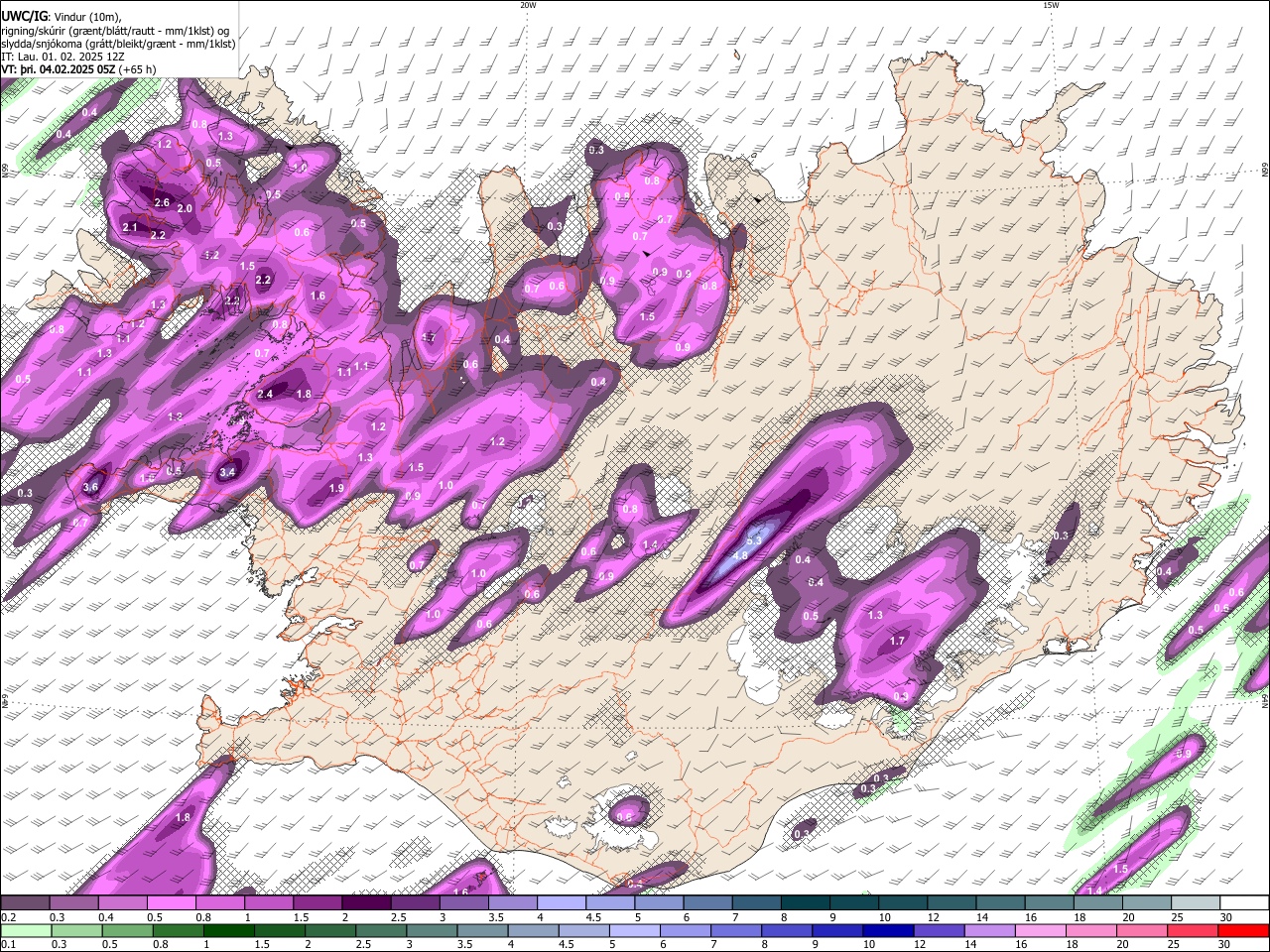Select the 'slydda/snjókoma' legend description line
The width and height of the screenshot is (1270, 952).
118,44
